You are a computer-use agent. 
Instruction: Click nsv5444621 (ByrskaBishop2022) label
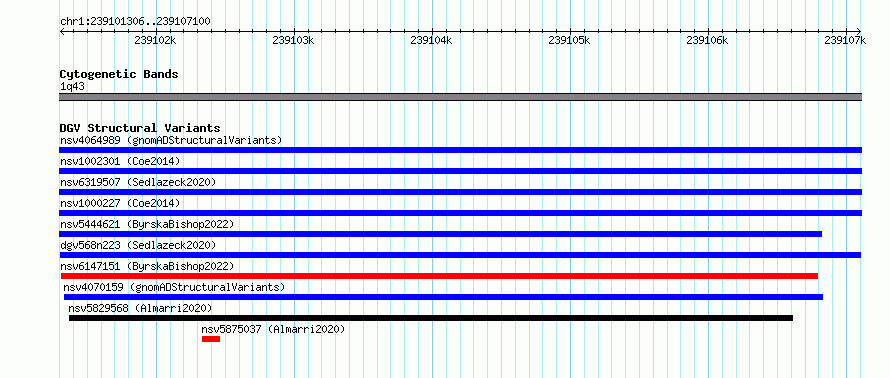[147, 224]
